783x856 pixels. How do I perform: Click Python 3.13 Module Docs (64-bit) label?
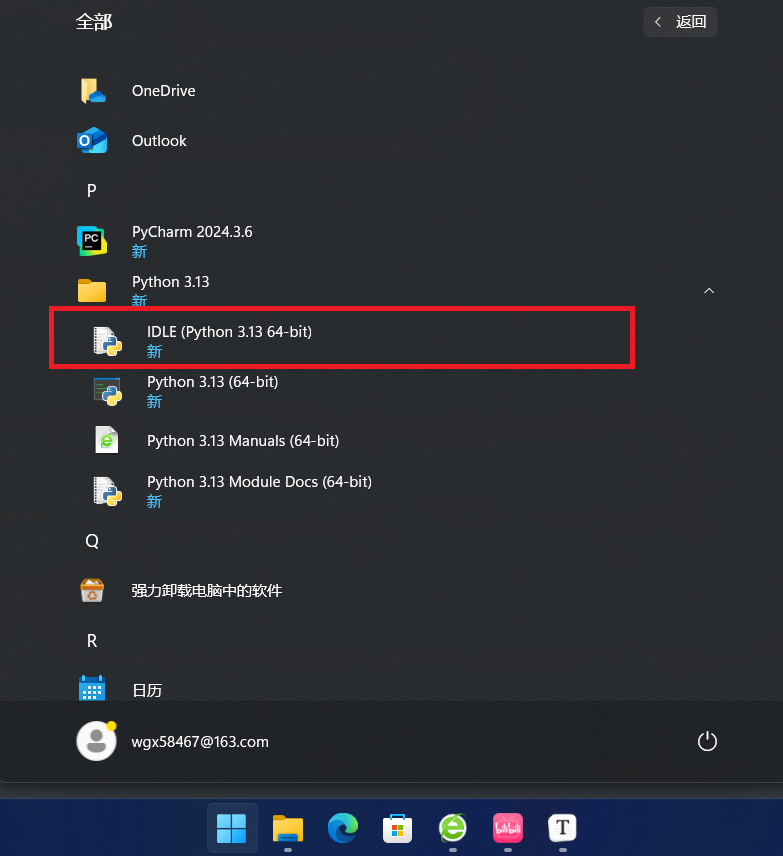coord(259,482)
